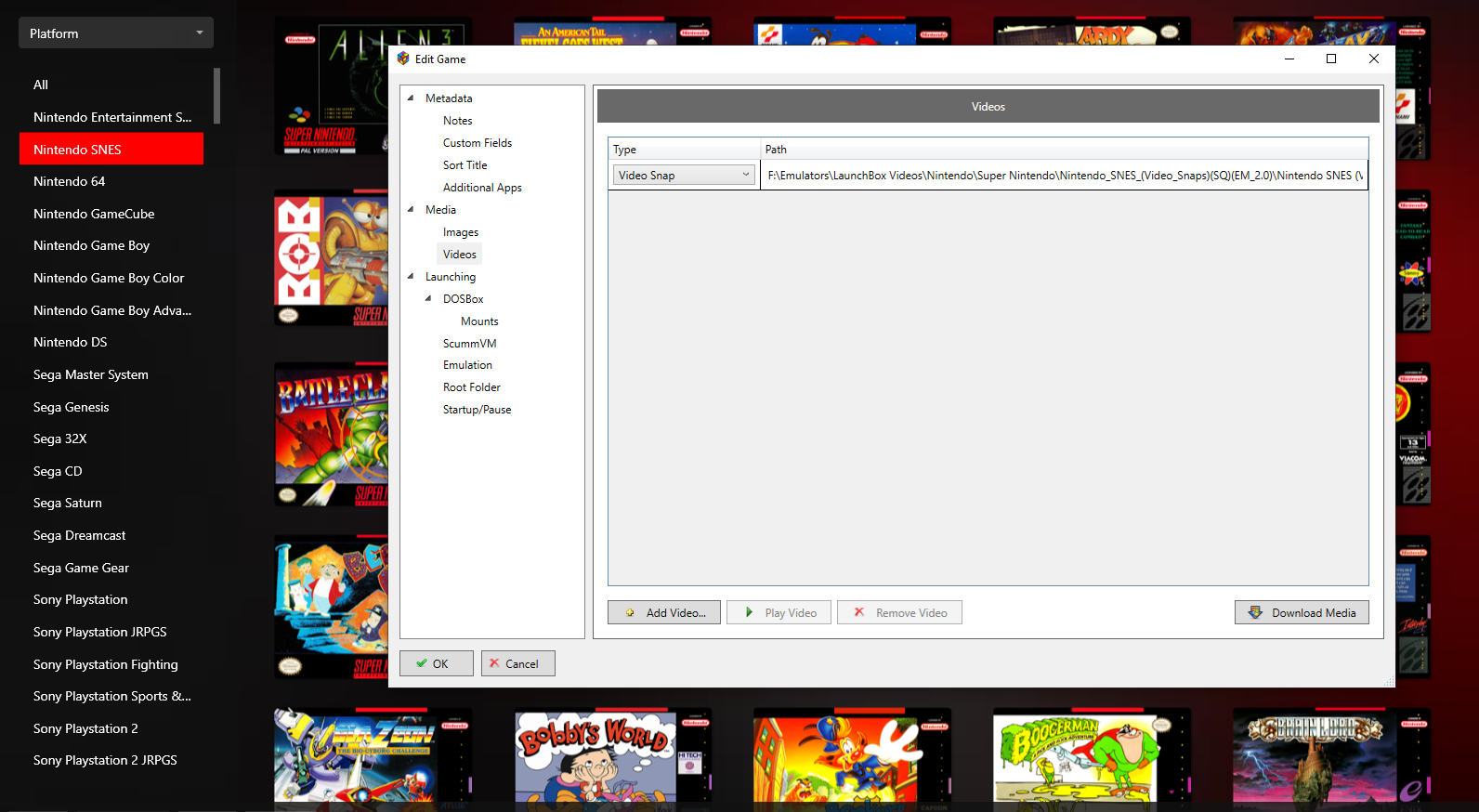Click the green play icon on Play Video
Screen dimensions: 1479x812
[x=749, y=612]
